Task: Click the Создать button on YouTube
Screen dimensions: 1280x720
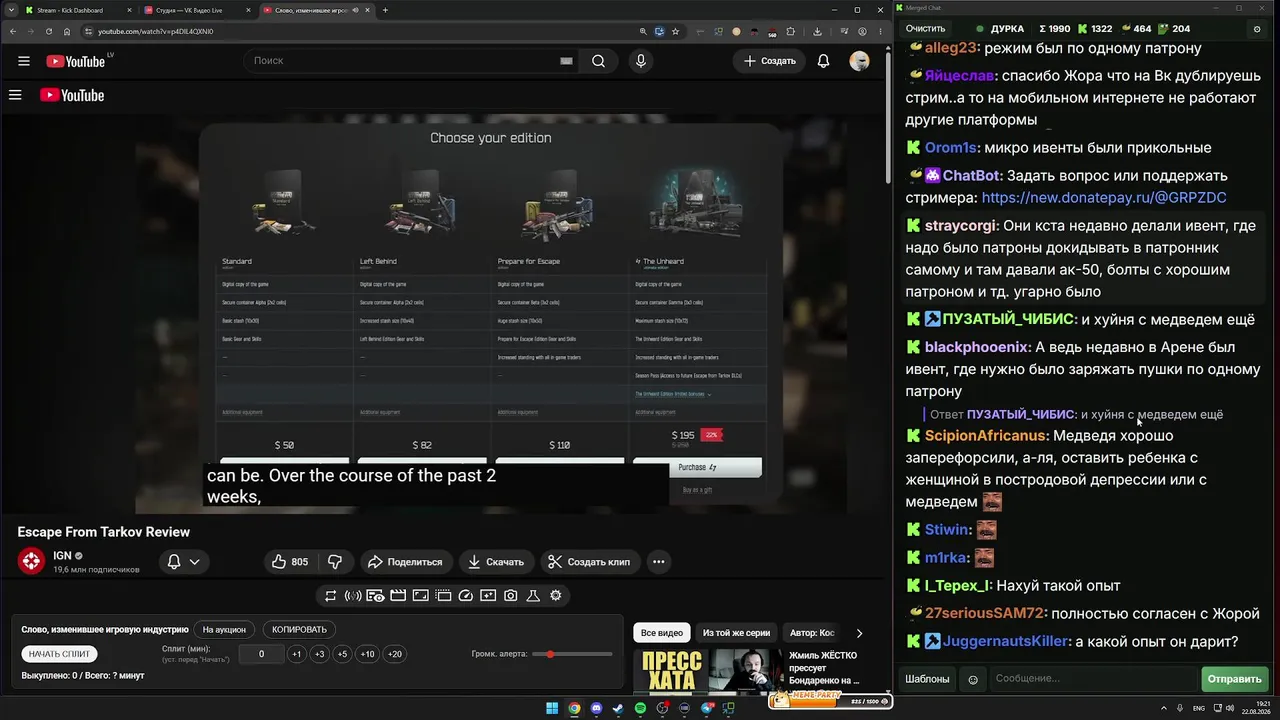Action: [x=770, y=61]
